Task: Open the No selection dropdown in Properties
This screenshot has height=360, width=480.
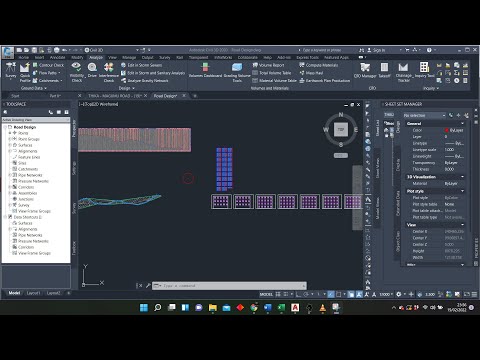Action: point(424,115)
